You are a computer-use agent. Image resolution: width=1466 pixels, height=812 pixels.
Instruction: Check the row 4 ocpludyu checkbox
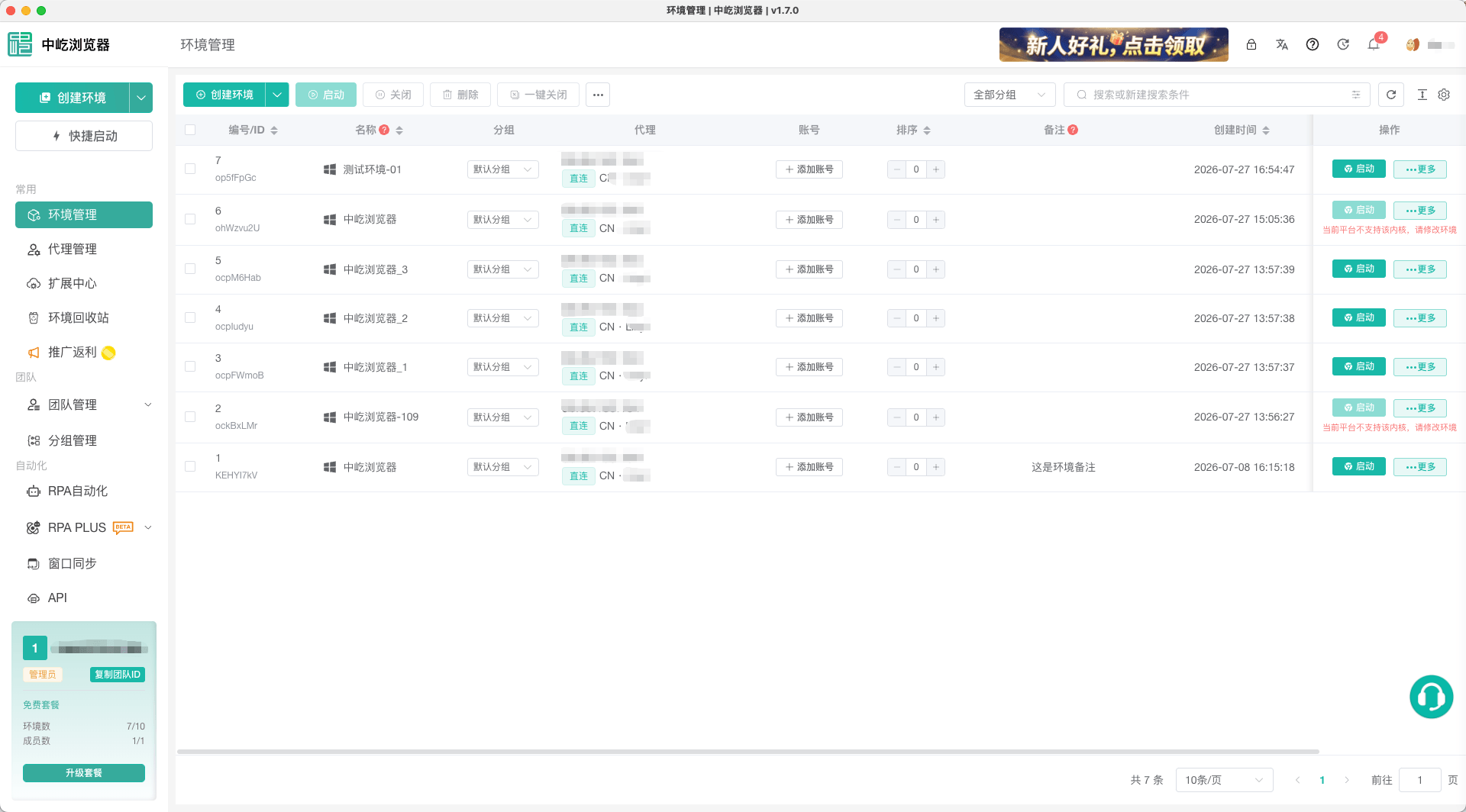[x=190, y=317]
